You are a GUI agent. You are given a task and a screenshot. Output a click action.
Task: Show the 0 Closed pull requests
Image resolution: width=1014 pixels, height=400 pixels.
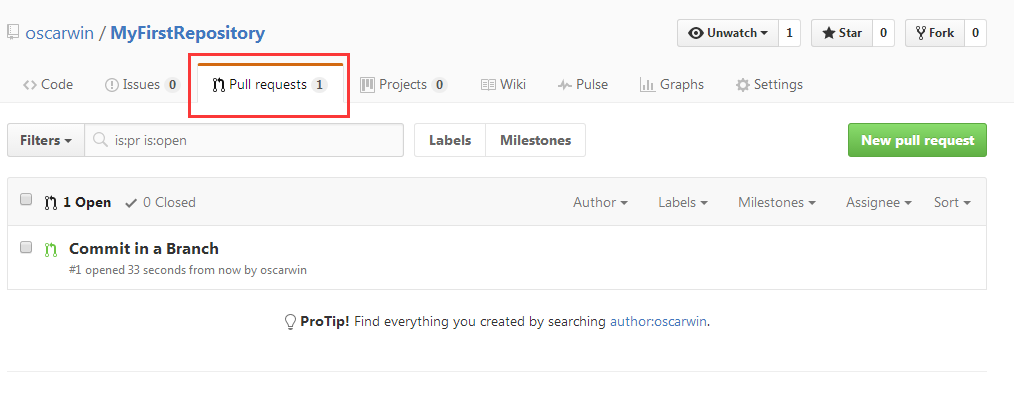pos(160,202)
